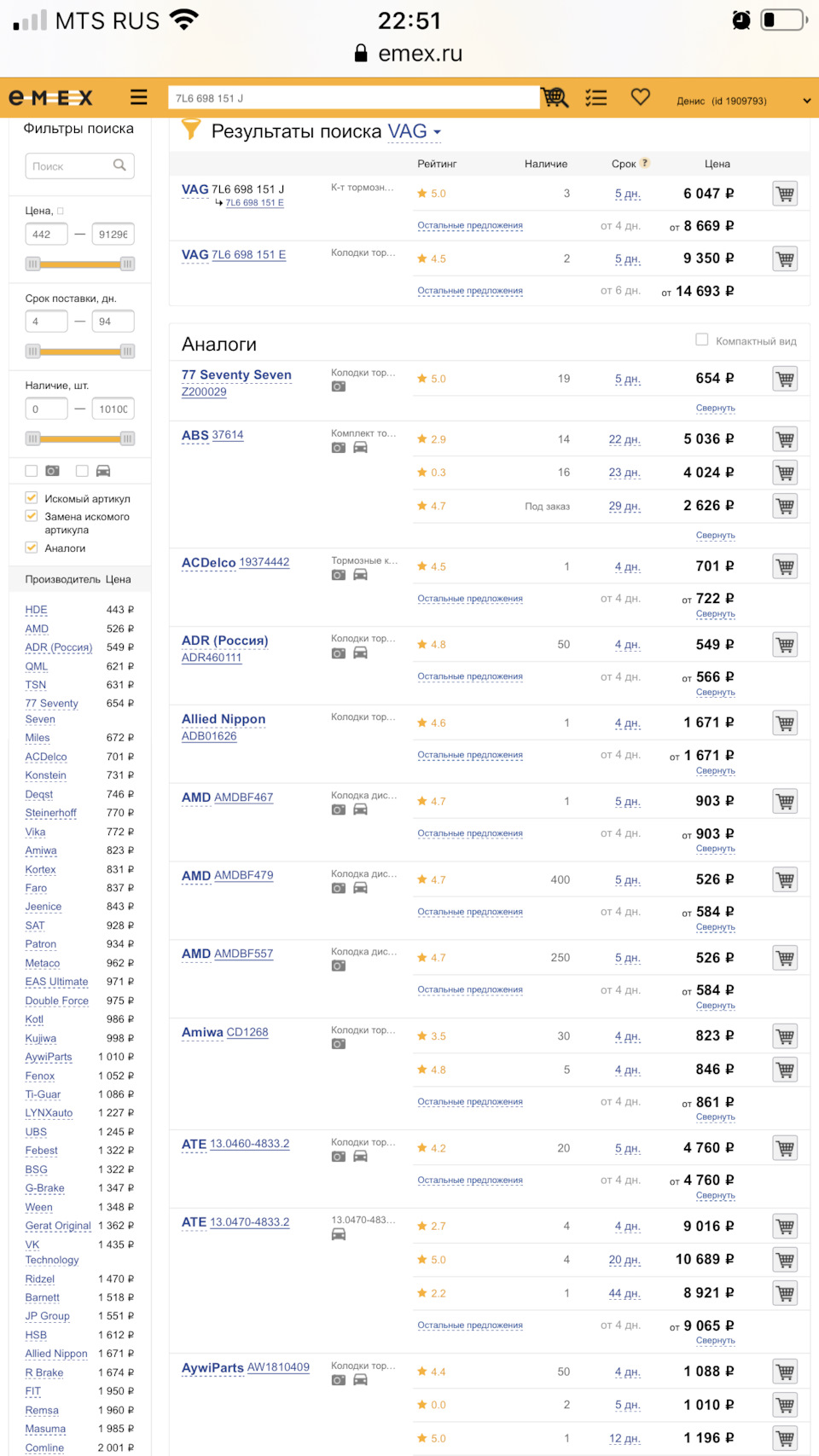The image size is (819, 1456).
Task: Sort results by Наличие column
Action: click(x=546, y=164)
